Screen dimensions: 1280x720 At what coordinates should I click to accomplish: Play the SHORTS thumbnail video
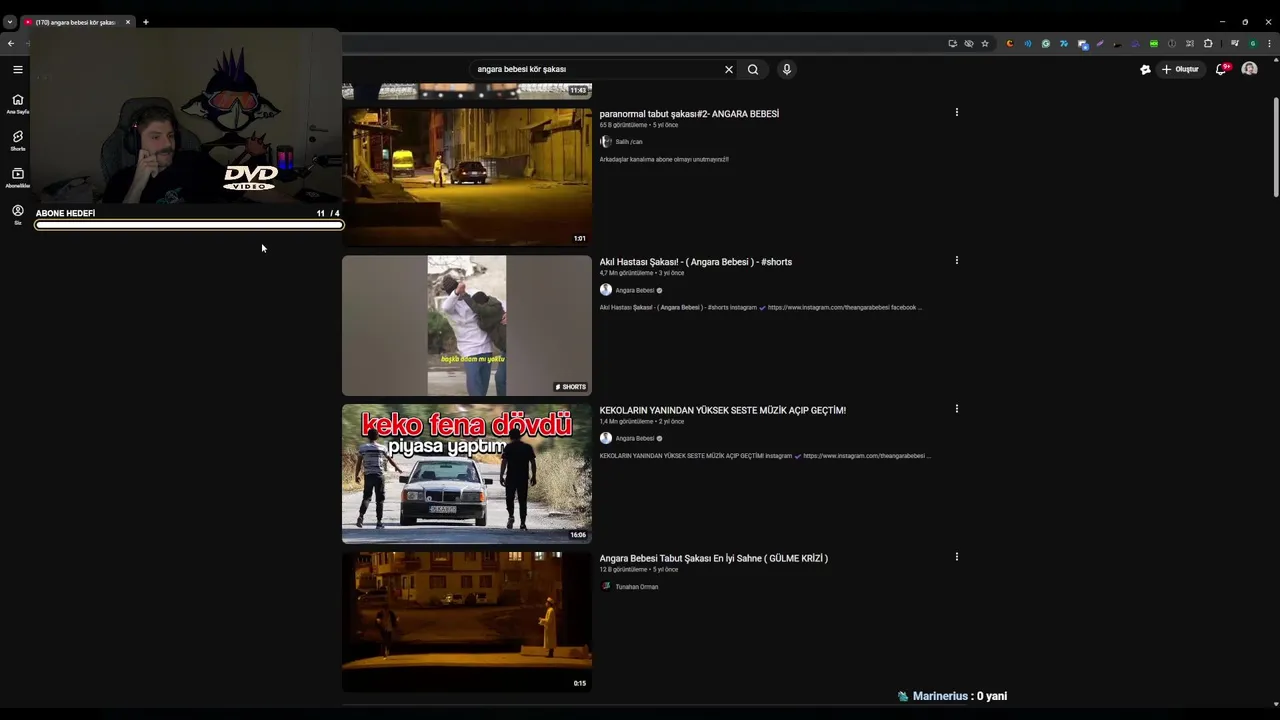click(x=467, y=325)
